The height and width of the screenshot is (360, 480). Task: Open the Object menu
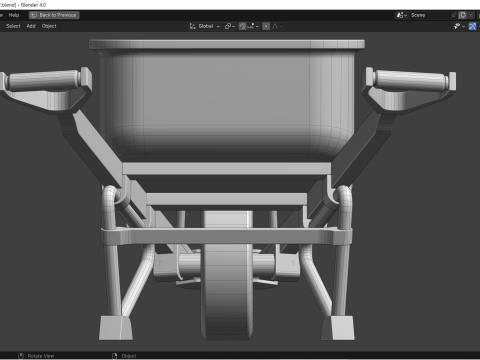tap(49, 26)
